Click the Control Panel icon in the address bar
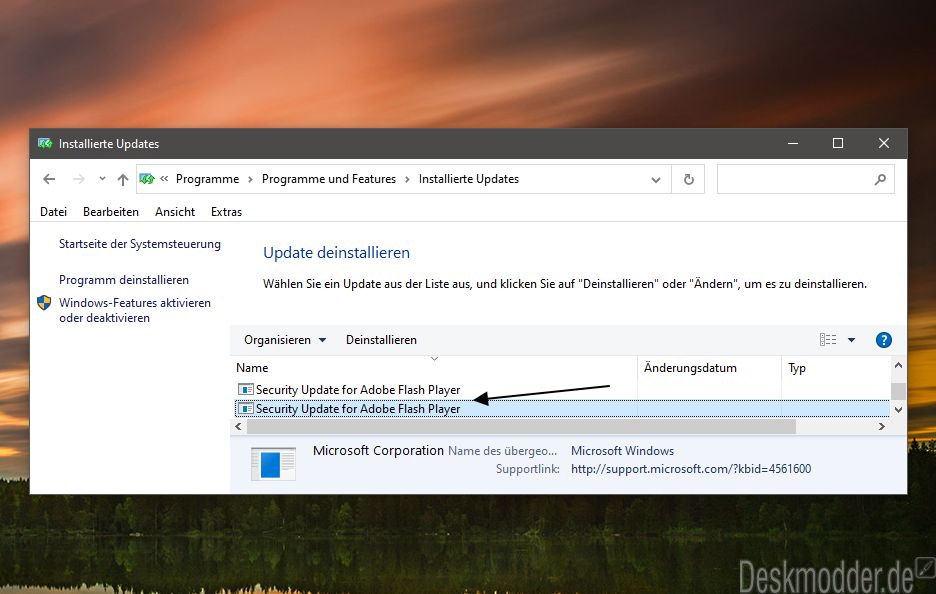The image size is (936, 594). point(147,178)
